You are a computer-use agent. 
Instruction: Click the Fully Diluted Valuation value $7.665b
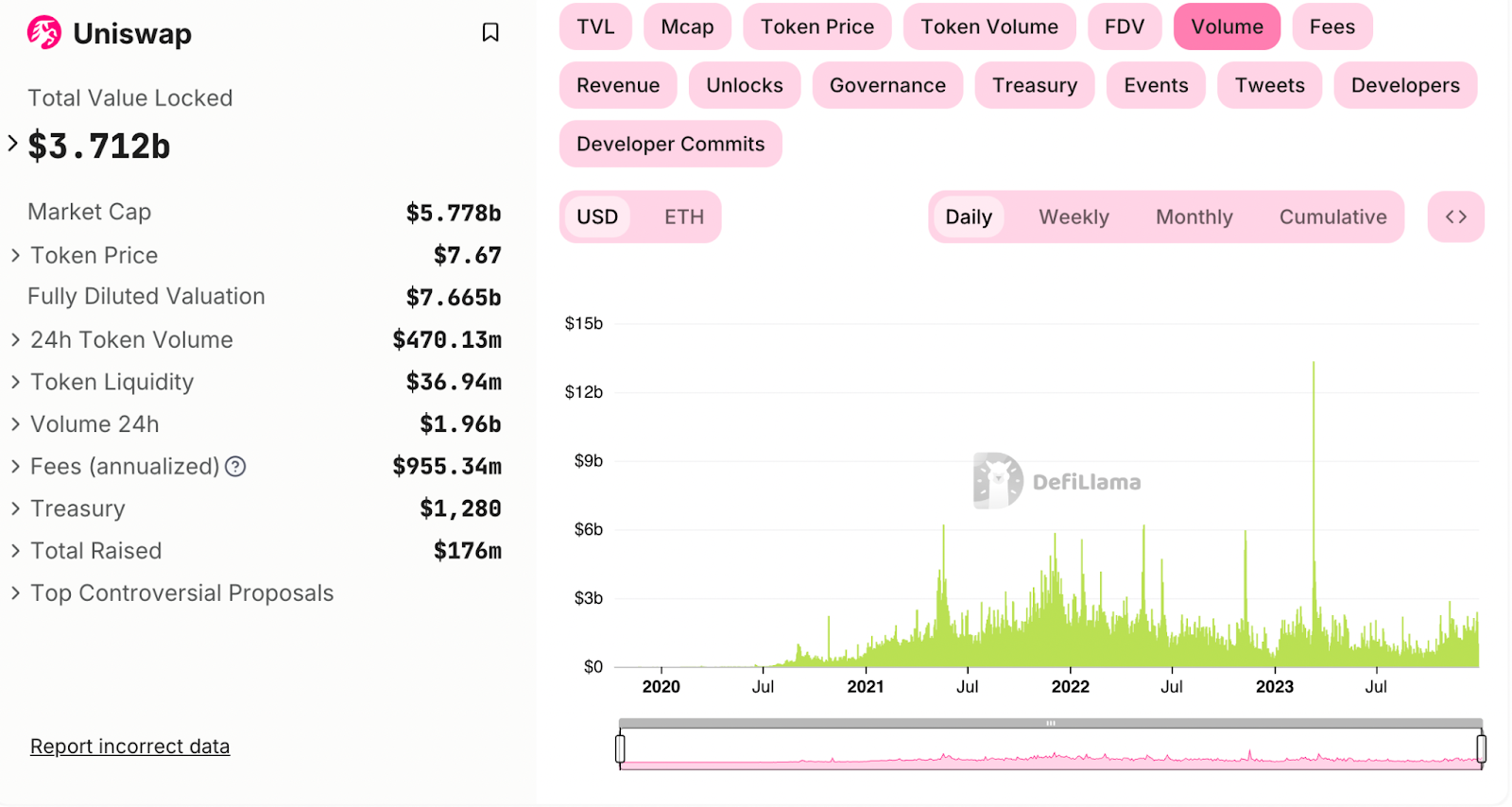click(454, 297)
